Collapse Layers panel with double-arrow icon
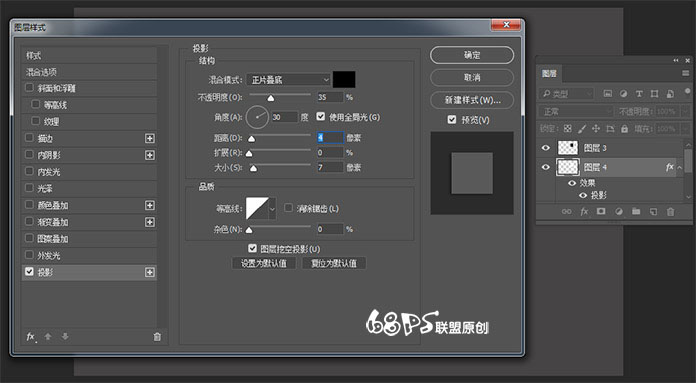This screenshot has width=696, height=383. [x=676, y=60]
